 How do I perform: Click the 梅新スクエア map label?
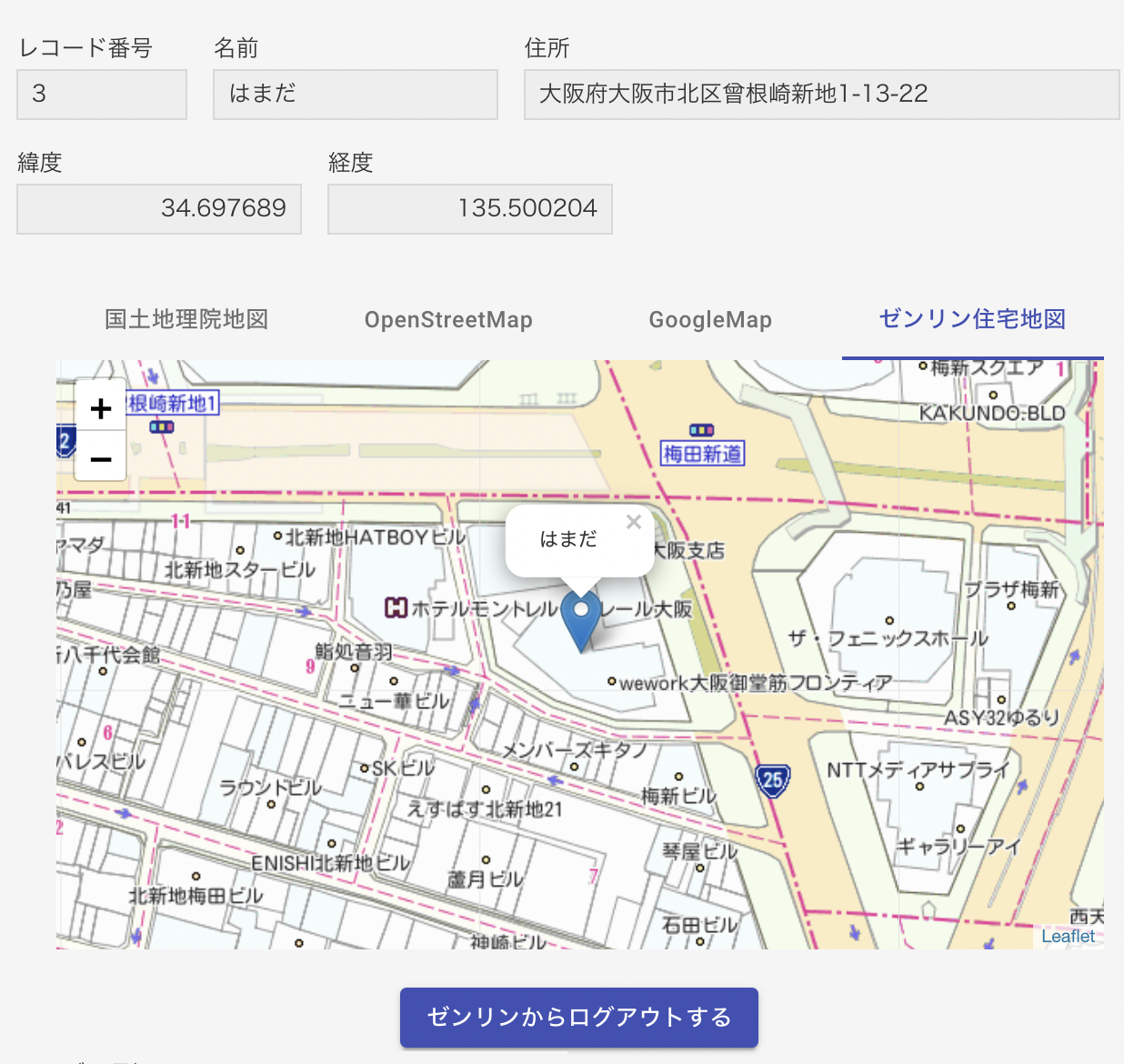[987, 367]
